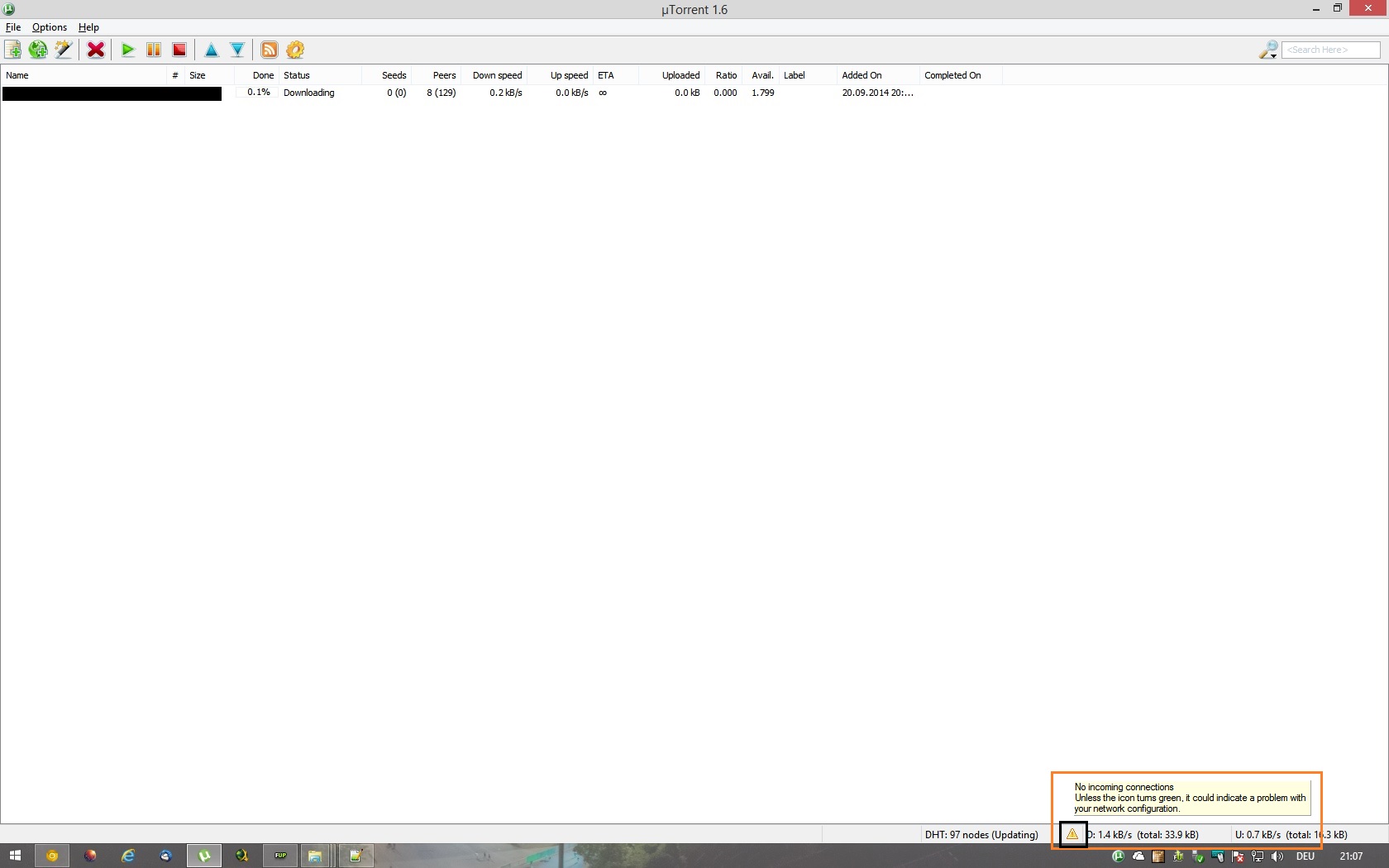1389x868 pixels.
Task: Select the redacted torrent name row
Action: point(112,93)
